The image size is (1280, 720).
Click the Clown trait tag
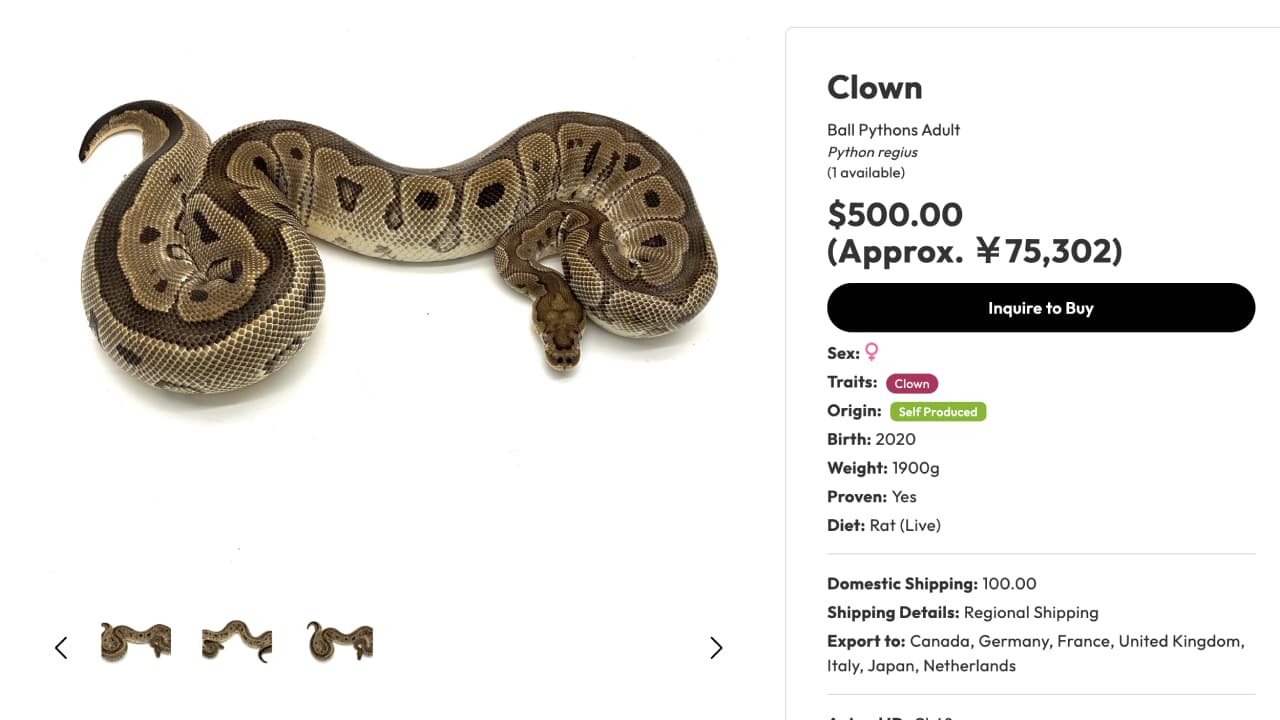[x=912, y=383]
